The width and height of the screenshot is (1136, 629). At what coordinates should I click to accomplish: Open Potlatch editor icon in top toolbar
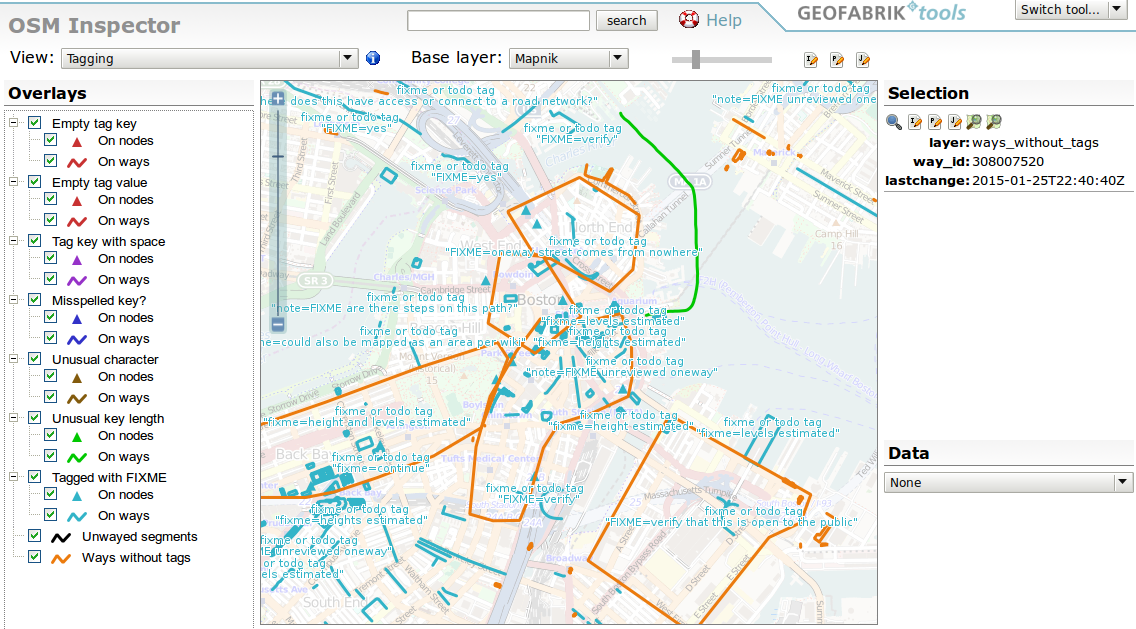[837, 60]
